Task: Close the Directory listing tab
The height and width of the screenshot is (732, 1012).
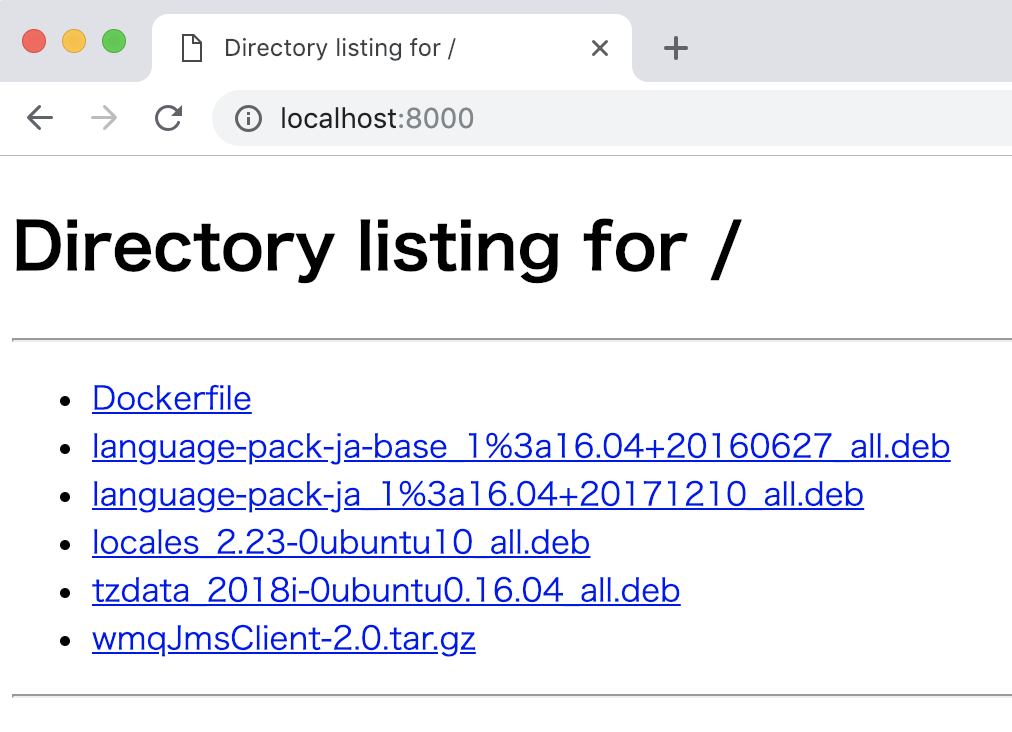Action: pyautogui.click(x=600, y=48)
